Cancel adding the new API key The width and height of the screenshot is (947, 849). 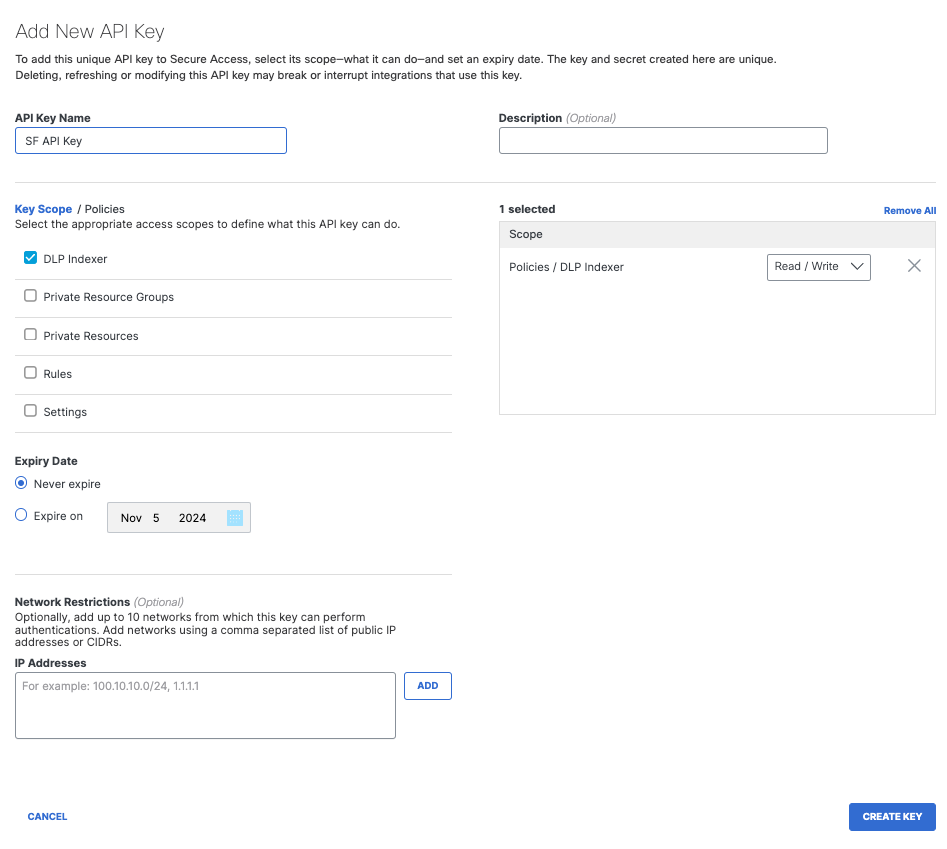point(47,817)
